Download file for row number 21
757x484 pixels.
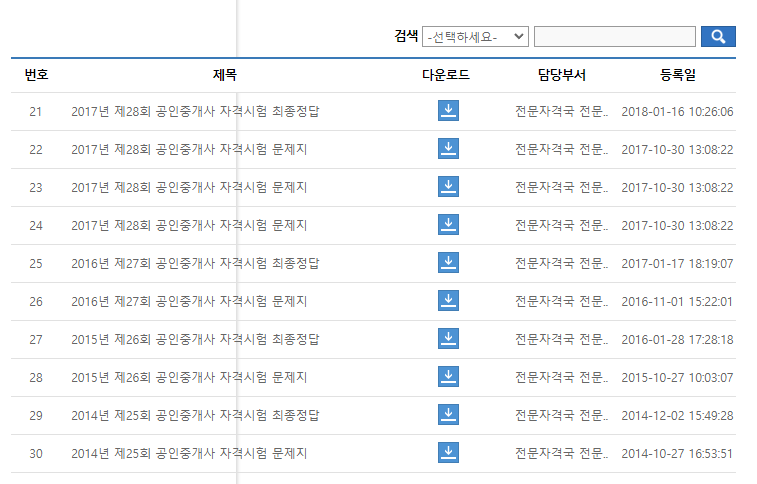(x=448, y=111)
